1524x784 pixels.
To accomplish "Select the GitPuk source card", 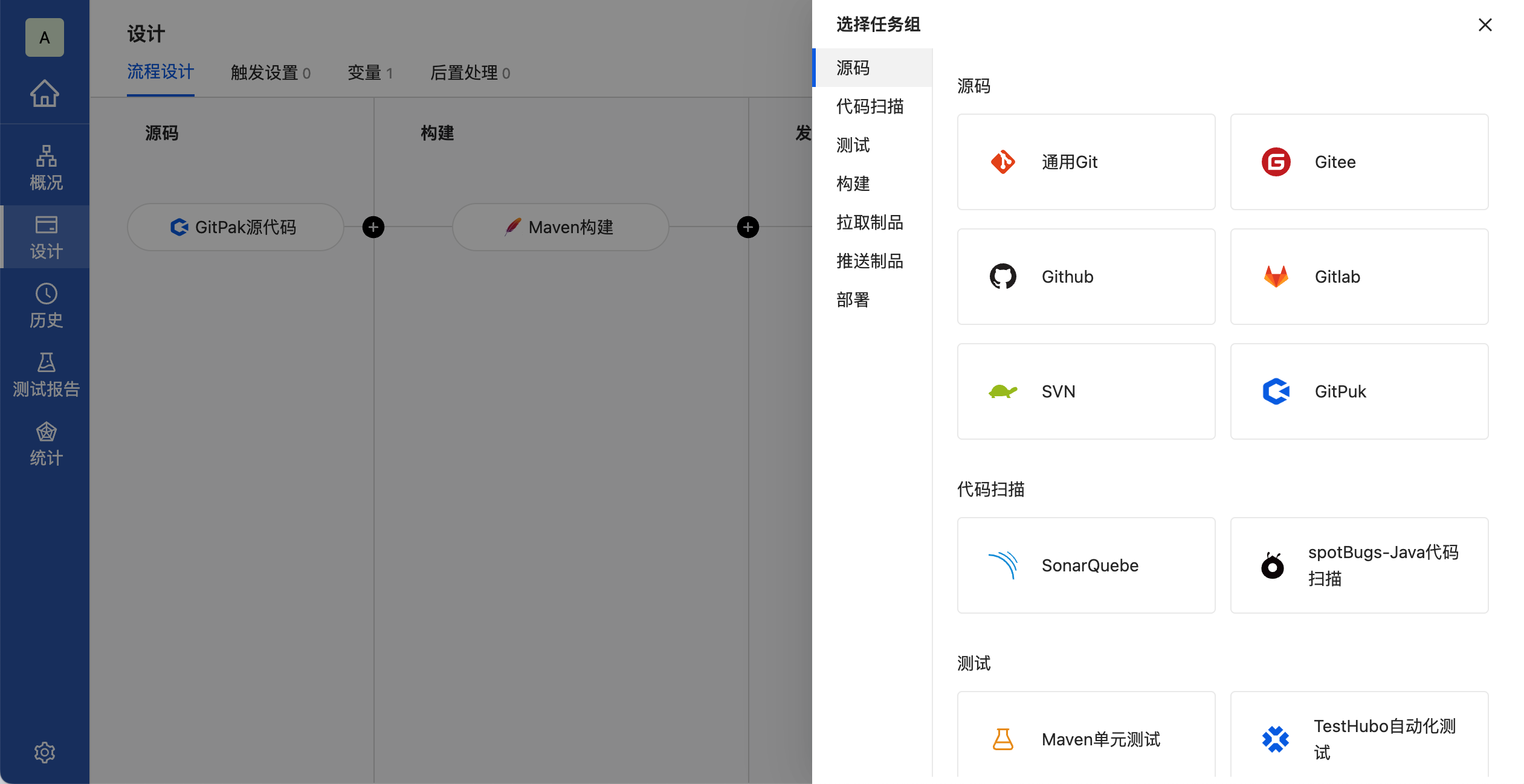I will point(1360,391).
